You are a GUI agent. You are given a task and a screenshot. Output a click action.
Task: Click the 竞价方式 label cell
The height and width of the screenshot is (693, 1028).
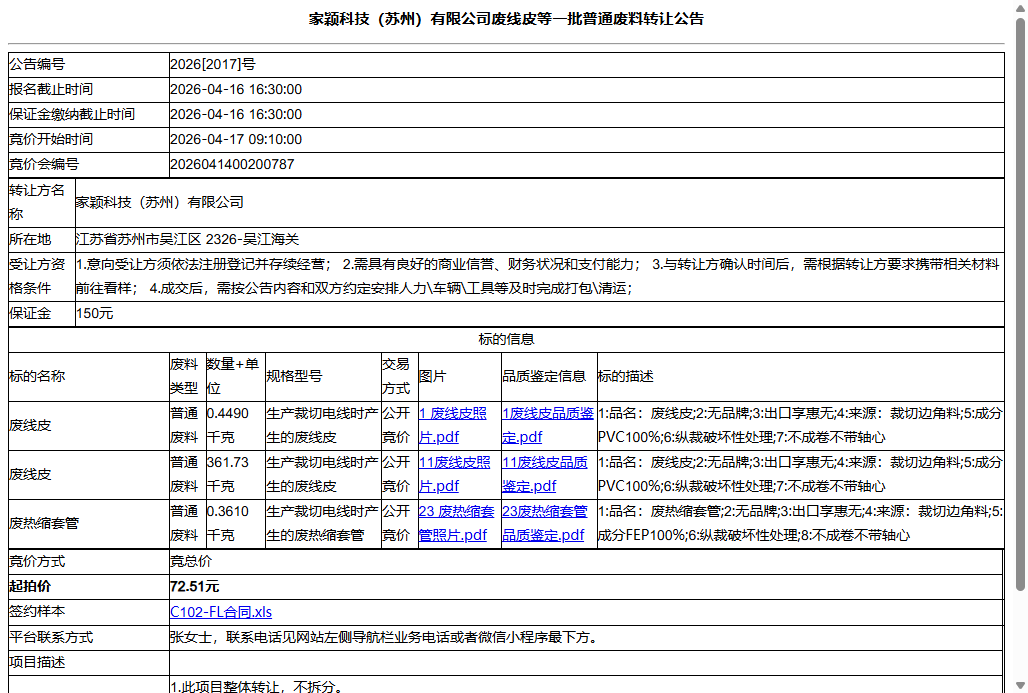[89, 561]
